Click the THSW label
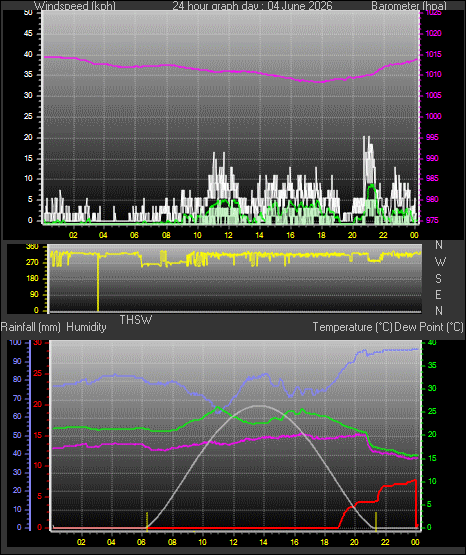 click(x=136, y=320)
